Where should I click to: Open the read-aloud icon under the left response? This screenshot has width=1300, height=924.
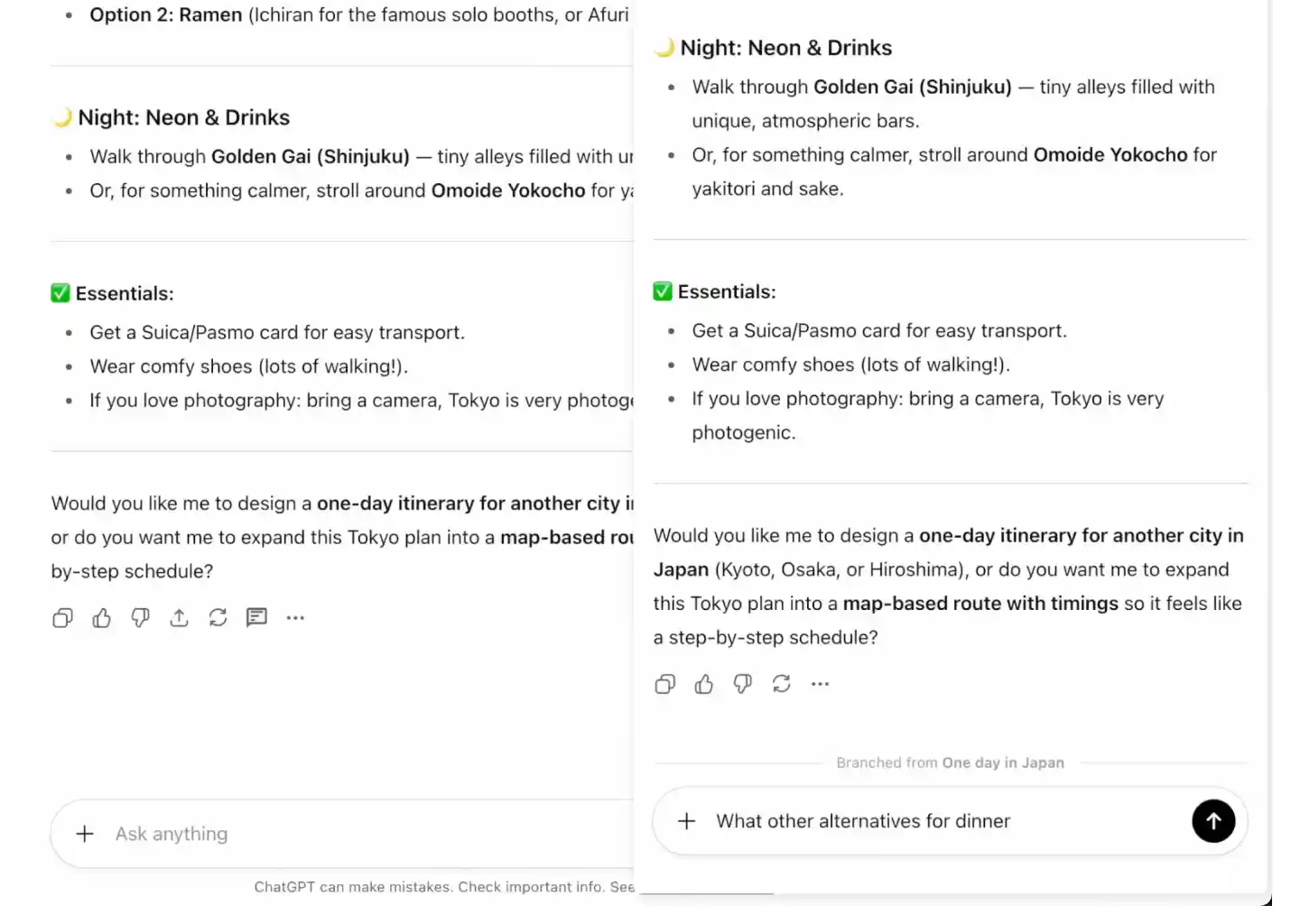[256, 617]
